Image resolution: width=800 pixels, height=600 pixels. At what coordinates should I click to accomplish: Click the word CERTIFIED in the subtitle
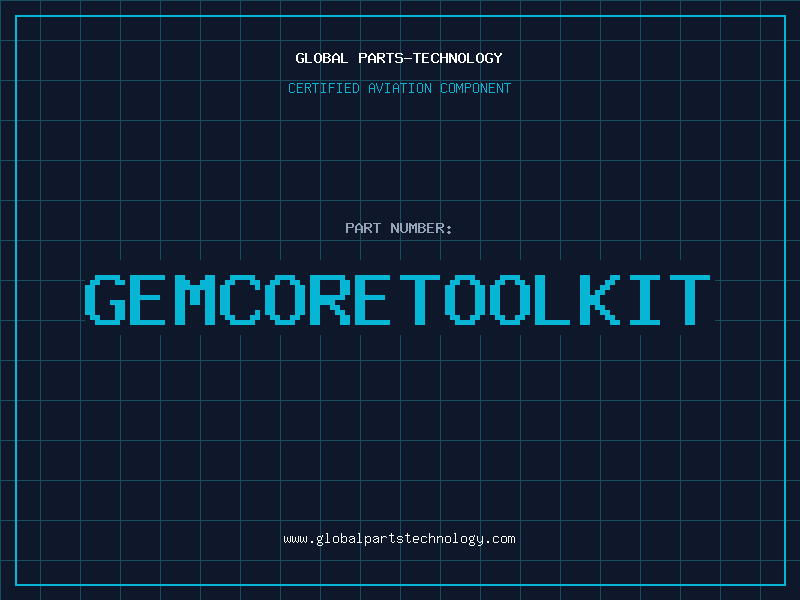coord(323,88)
